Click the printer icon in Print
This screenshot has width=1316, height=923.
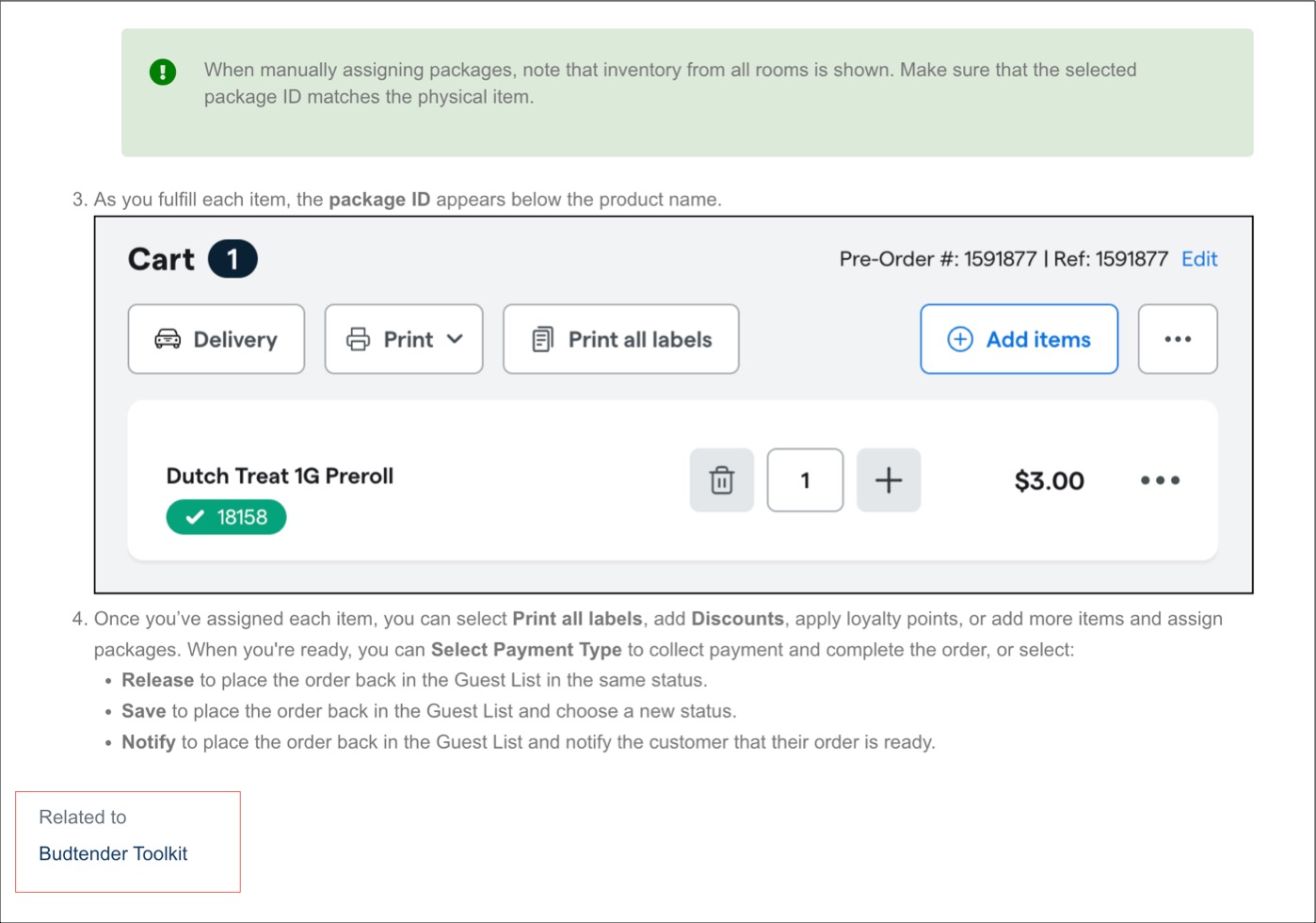pos(358,339)
